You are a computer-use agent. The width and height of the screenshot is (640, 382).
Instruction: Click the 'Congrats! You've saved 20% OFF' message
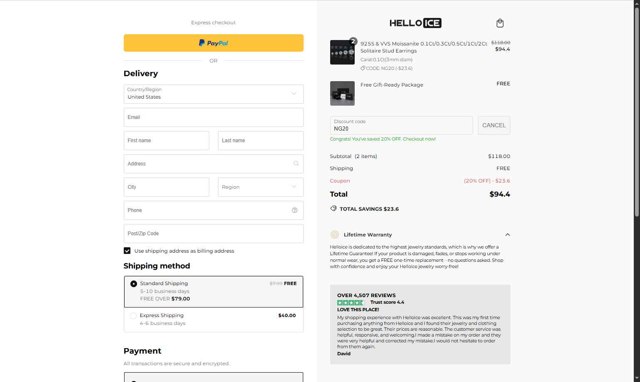382,139
